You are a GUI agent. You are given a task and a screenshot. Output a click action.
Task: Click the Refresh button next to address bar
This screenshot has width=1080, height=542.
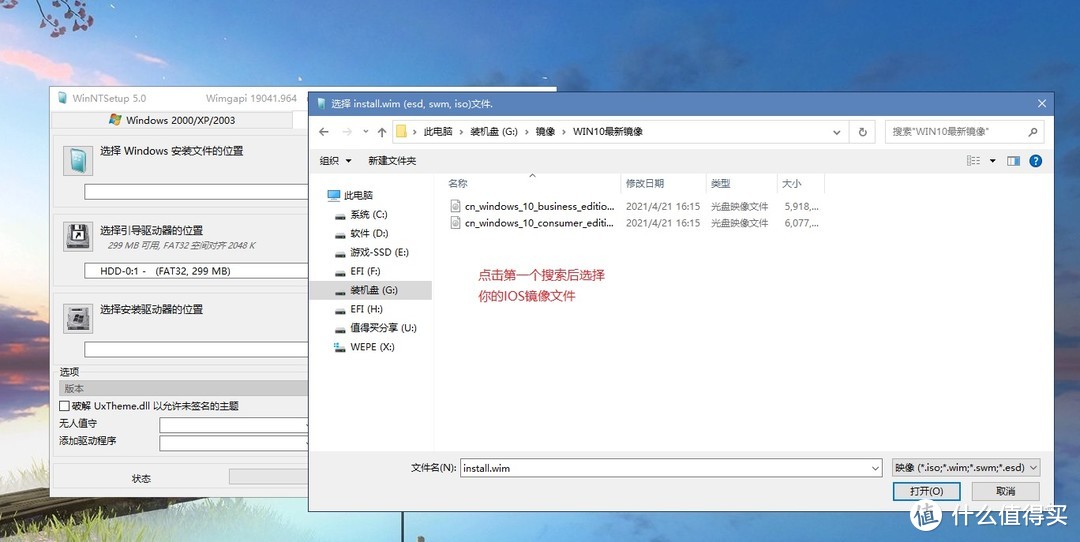click(x=862, y=132)
